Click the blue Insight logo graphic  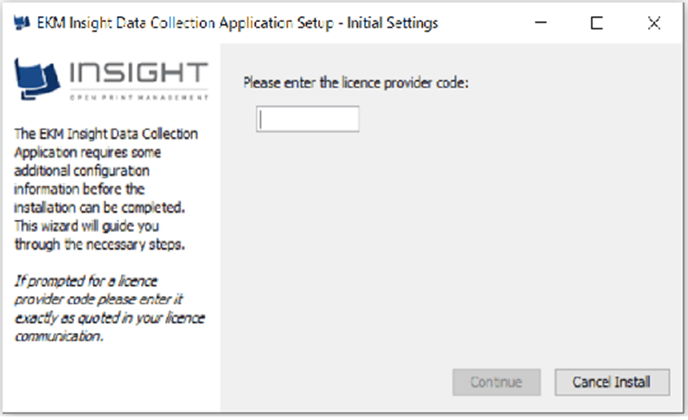37,79
